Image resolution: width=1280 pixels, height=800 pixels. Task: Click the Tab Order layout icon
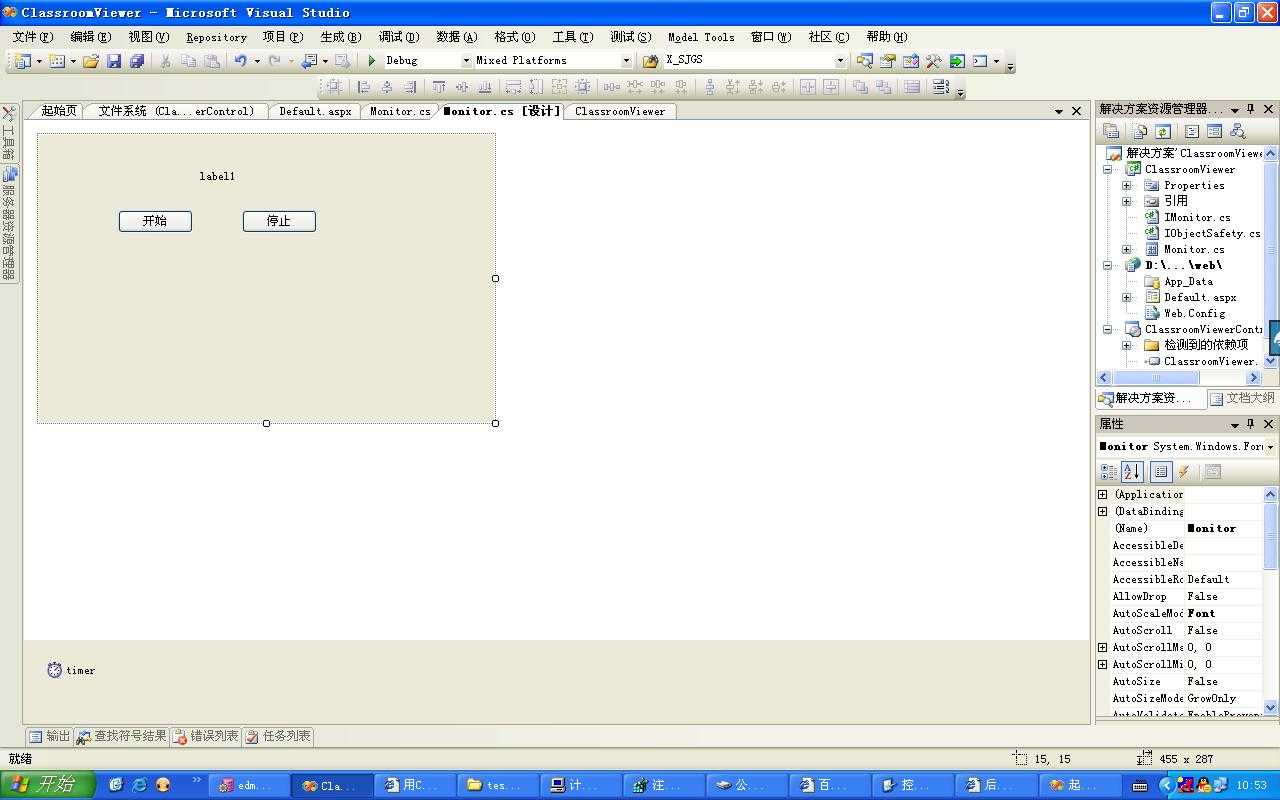(x=941, y=87)
